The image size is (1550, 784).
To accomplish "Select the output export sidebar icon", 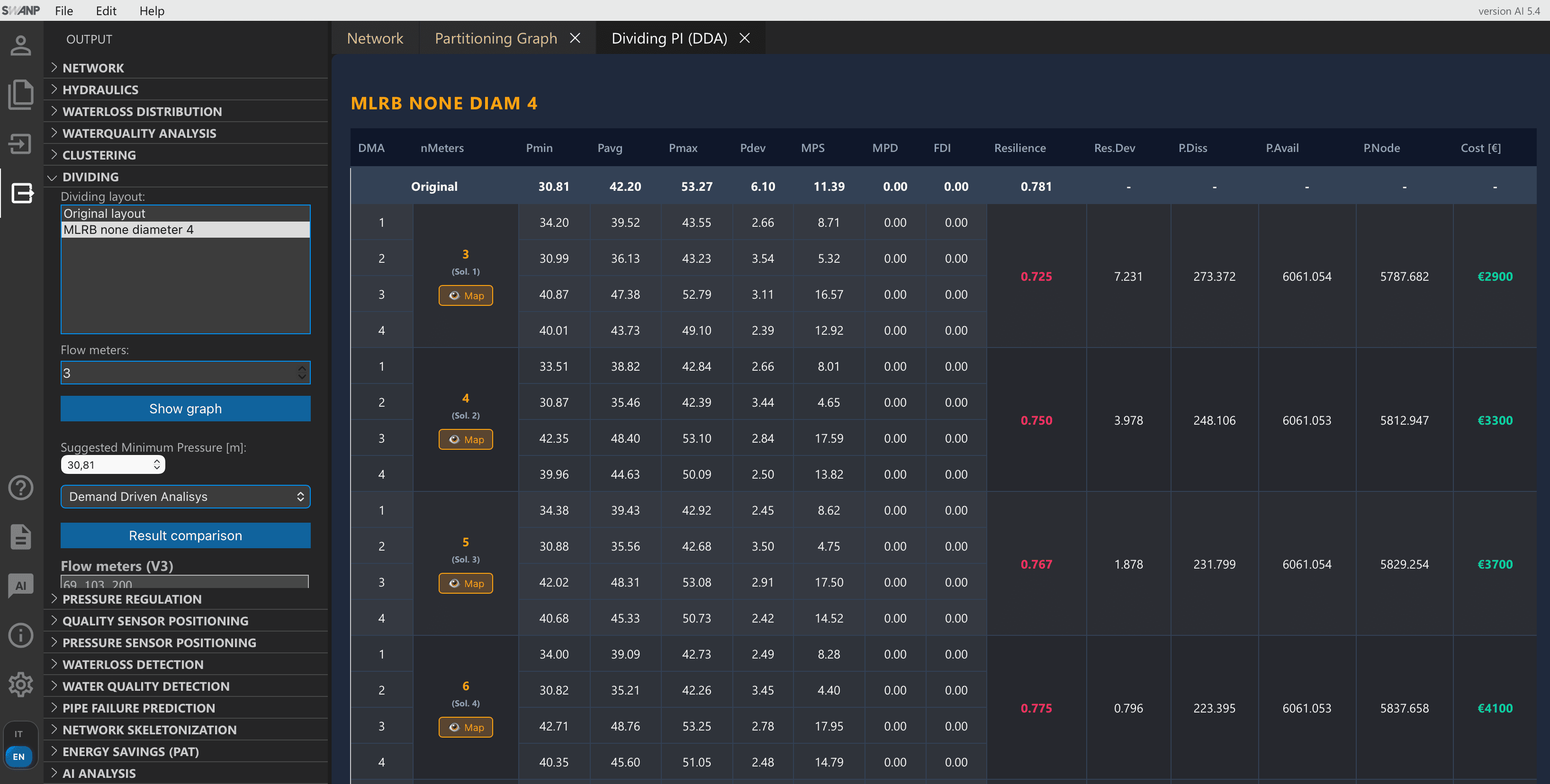I will [x=22, y=193].
